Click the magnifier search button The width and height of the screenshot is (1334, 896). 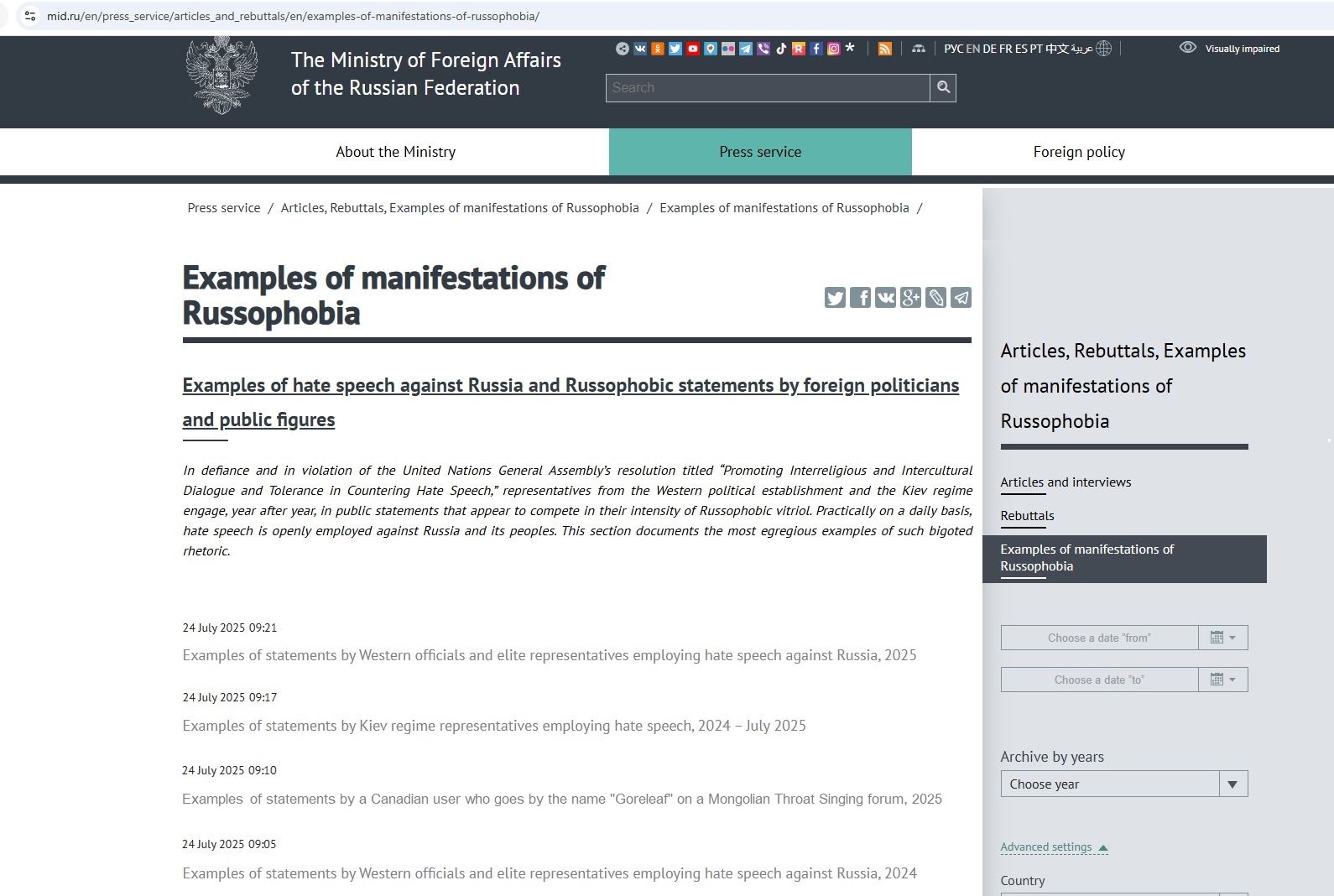click(943, 87)
